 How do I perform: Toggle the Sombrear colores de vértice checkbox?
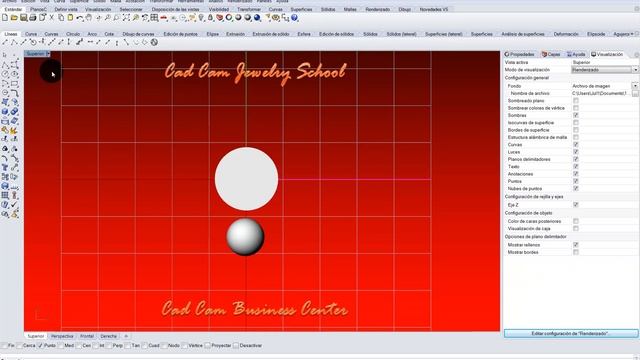pyautogui.click(x=576, y=108)
